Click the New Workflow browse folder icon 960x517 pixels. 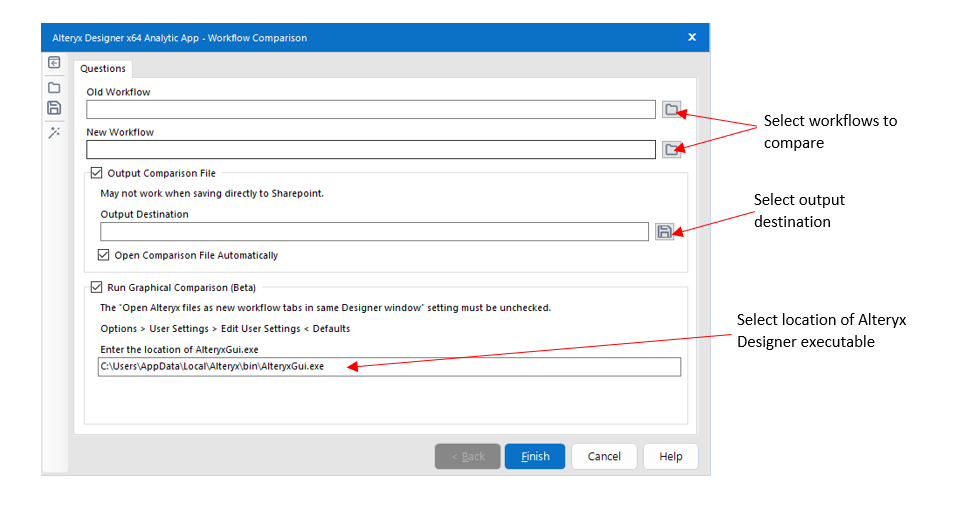pyautogui.click(x=672, y=149)
